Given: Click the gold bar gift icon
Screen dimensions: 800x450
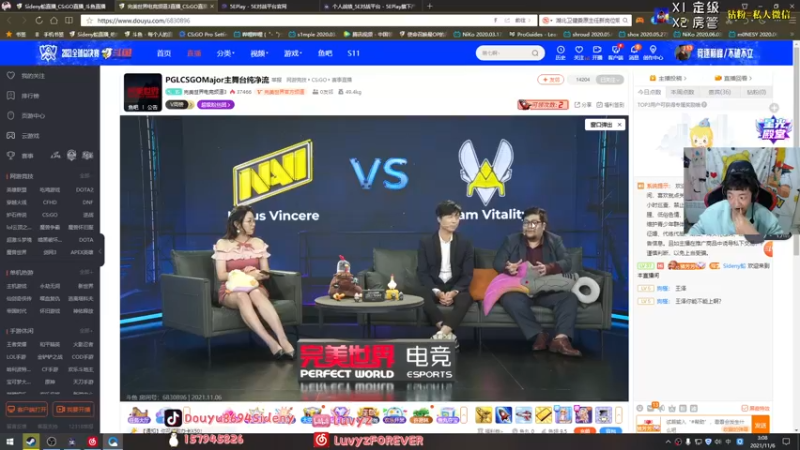Looking at the screenshot, I should pos(543,415).
